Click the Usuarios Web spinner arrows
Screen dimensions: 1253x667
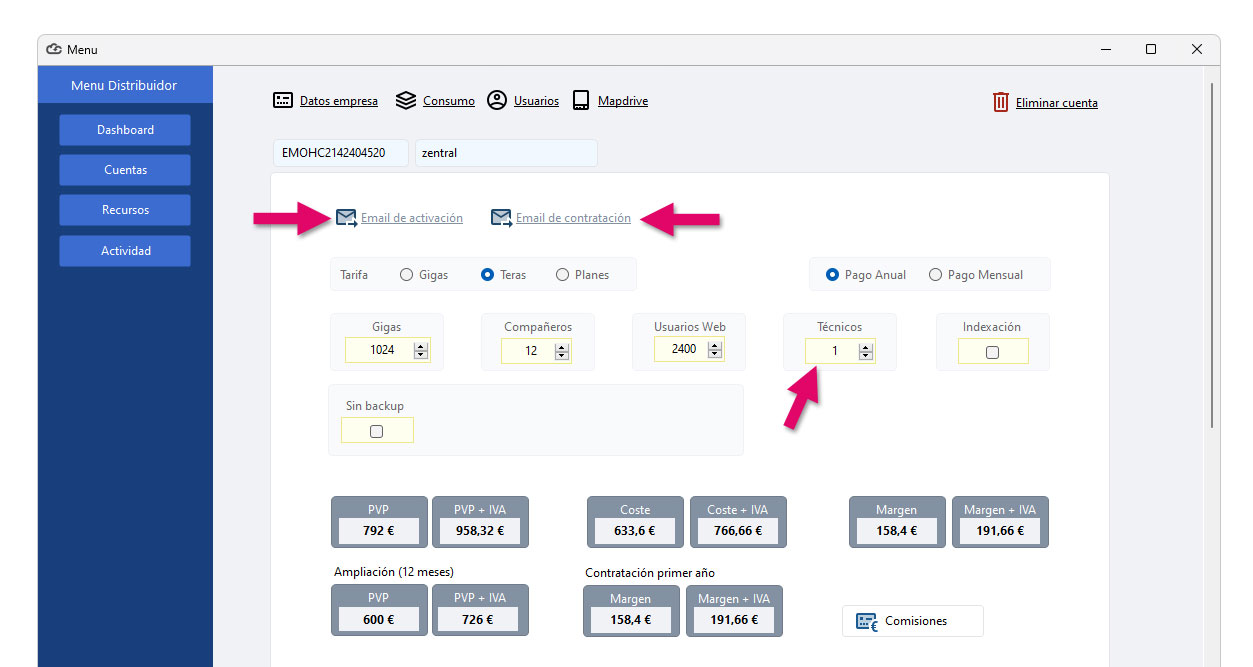pos(714,350)
